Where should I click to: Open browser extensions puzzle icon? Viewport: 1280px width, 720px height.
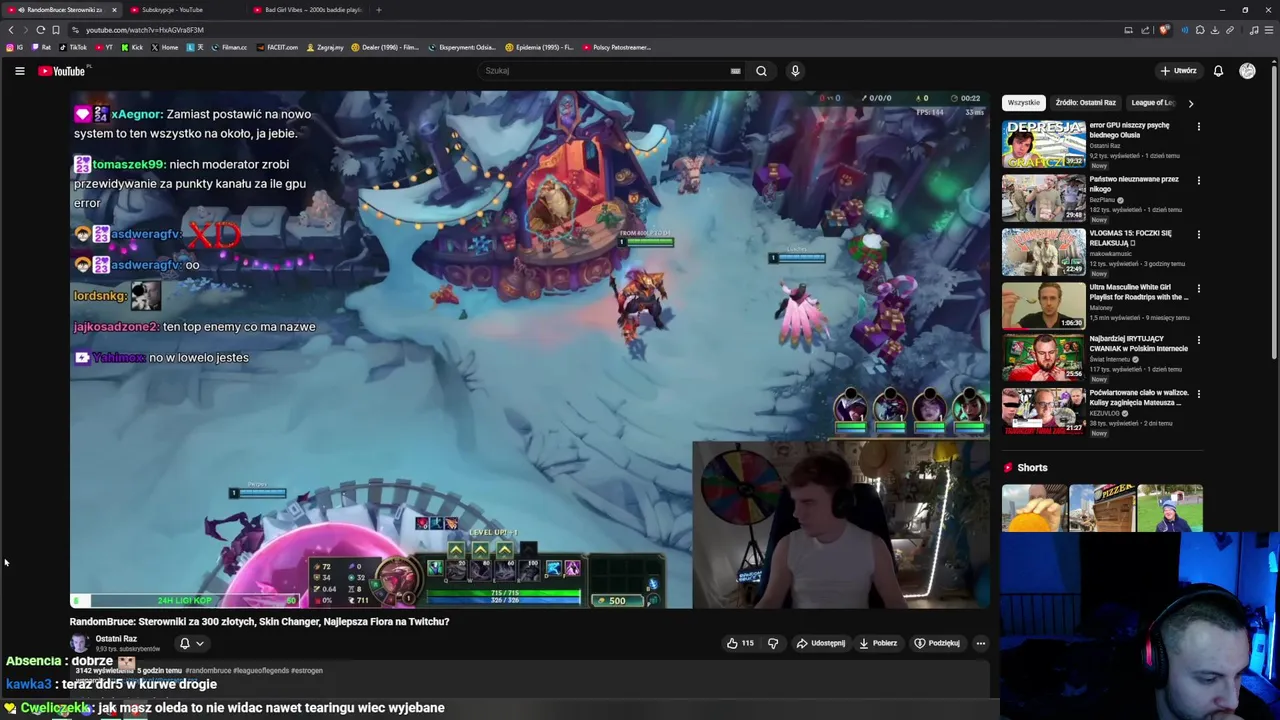[1200, 30]
